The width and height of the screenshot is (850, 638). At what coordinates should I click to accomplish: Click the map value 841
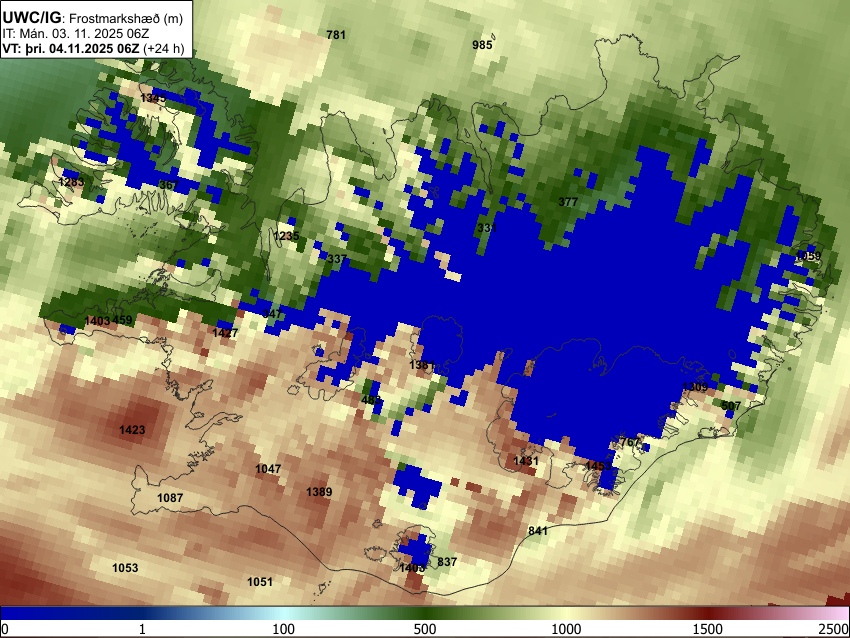pos(538,531)
